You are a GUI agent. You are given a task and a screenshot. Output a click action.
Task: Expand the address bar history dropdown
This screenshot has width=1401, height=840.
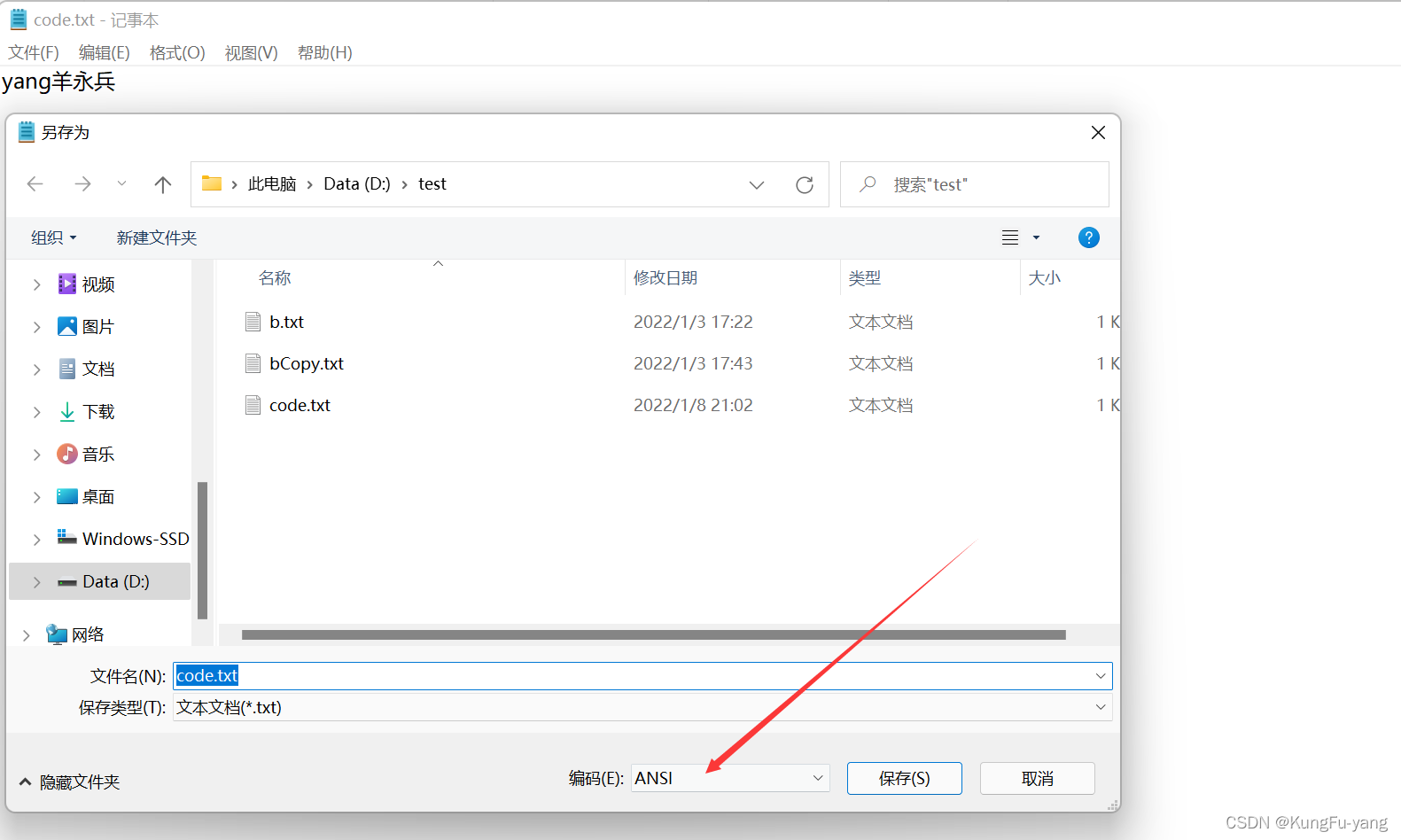757,184
